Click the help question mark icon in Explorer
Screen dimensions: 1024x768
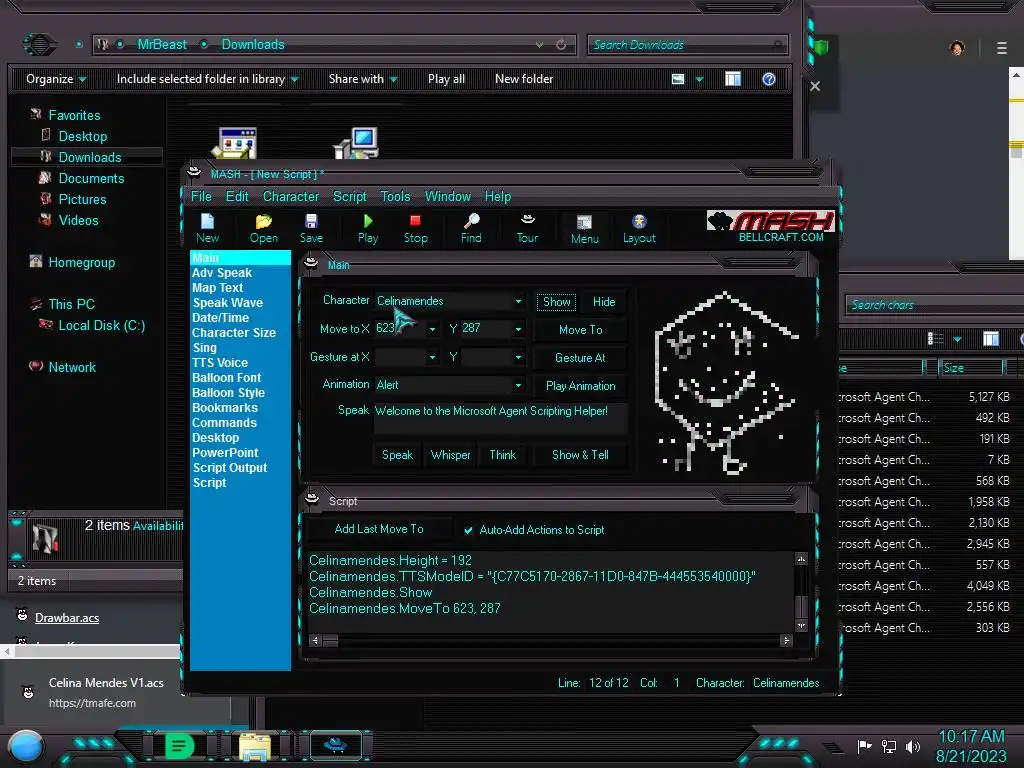click(769, 79)
